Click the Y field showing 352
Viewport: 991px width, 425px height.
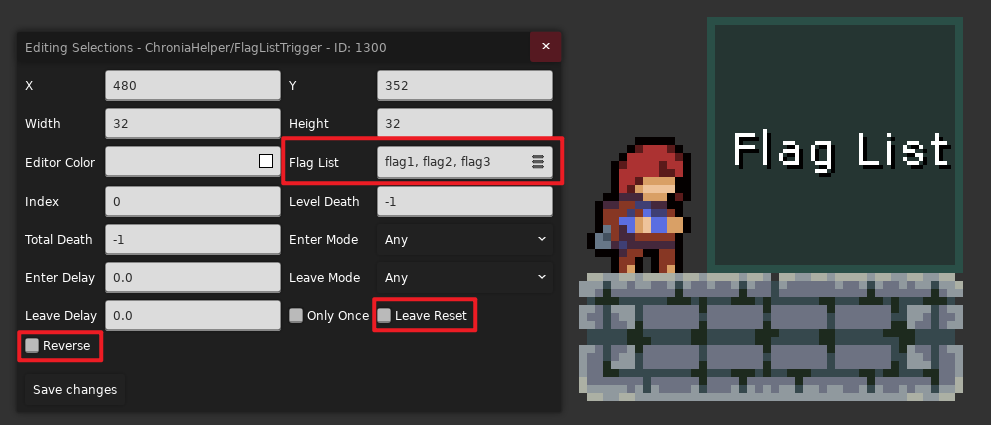pyautogui.click(x=465, y=85)
